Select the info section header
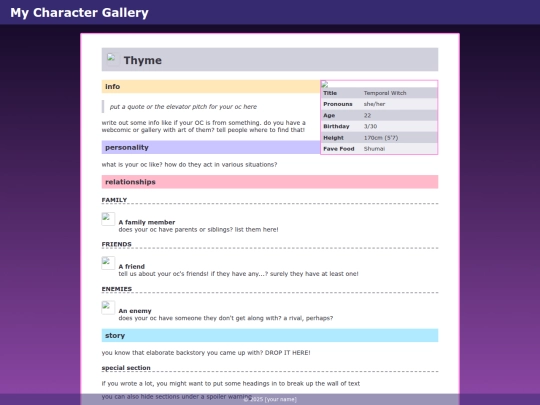 210,86
